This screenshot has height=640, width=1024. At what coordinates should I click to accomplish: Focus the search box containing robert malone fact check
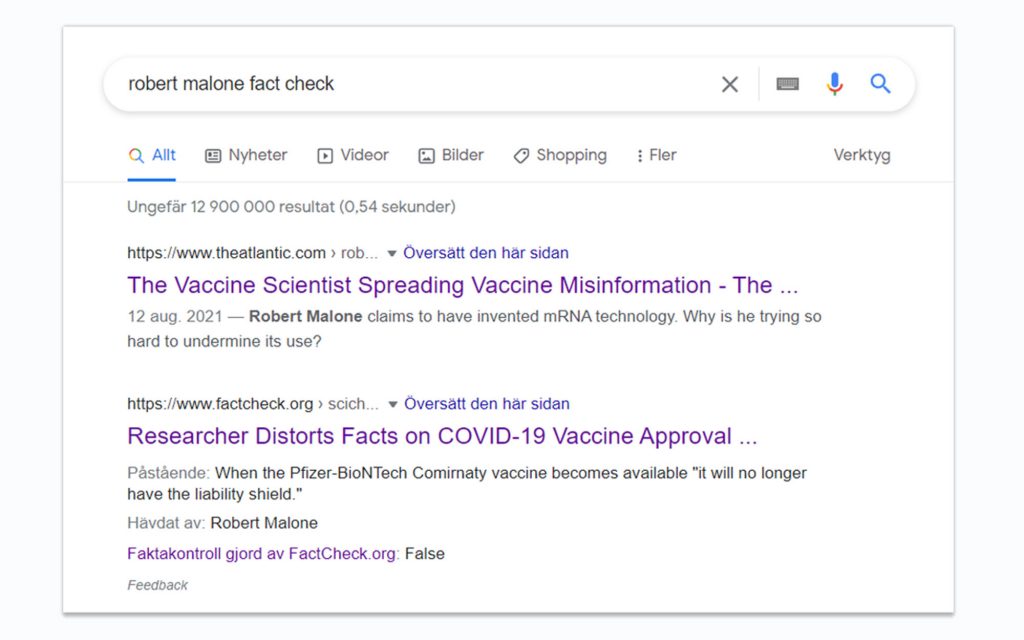click(x=410, y=84)
